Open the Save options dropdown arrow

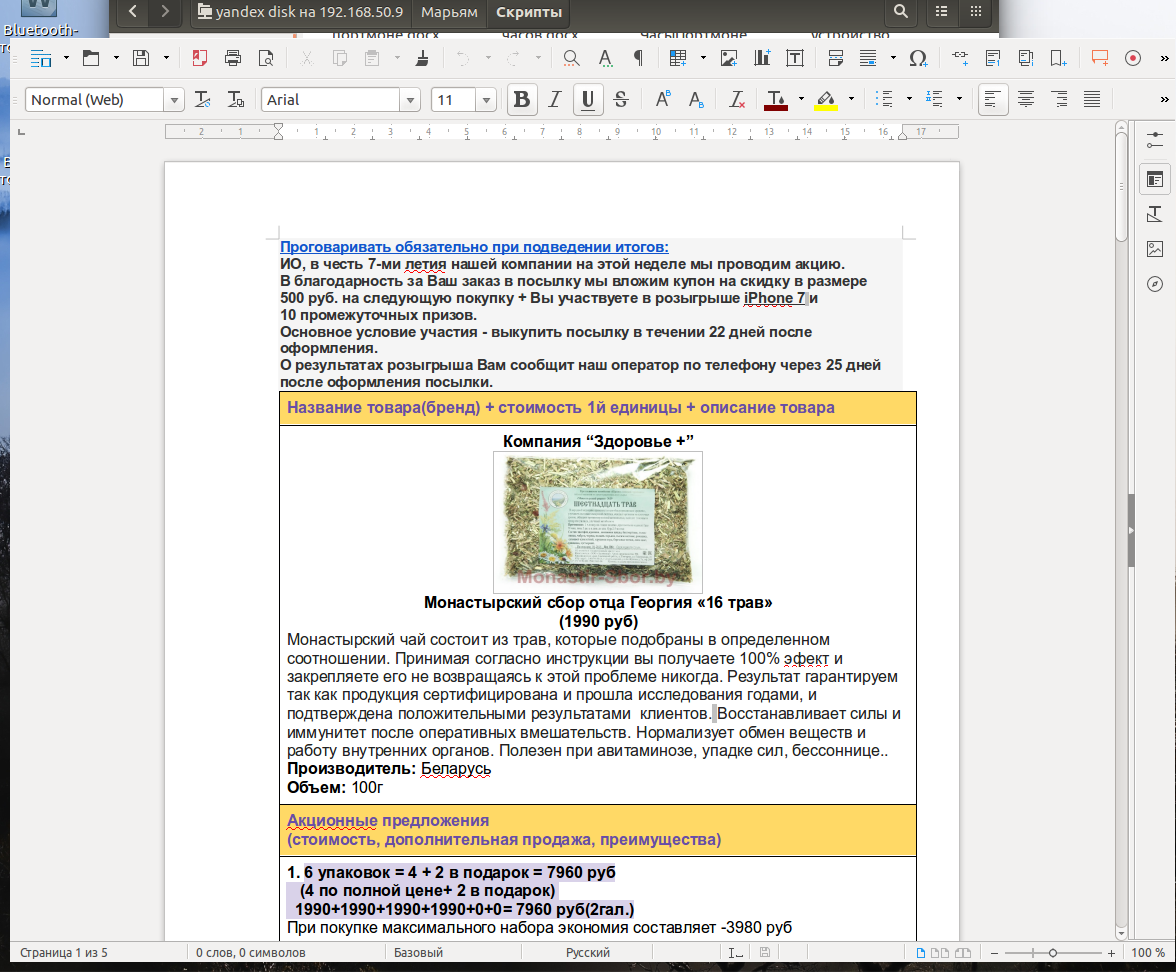click(x=166, y=58)
